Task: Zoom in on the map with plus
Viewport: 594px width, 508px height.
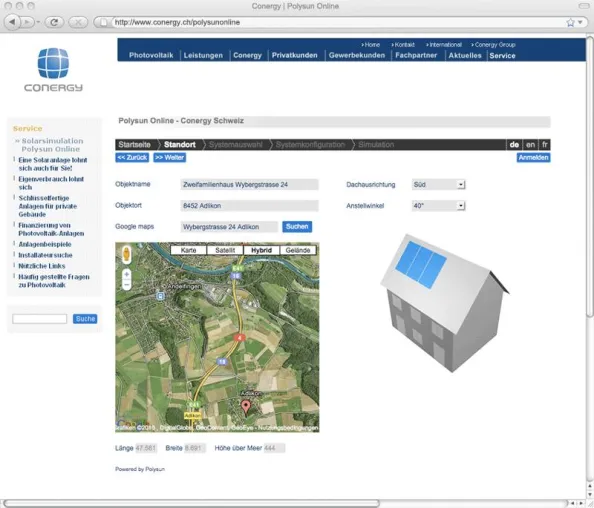Action: pos(127,274)
